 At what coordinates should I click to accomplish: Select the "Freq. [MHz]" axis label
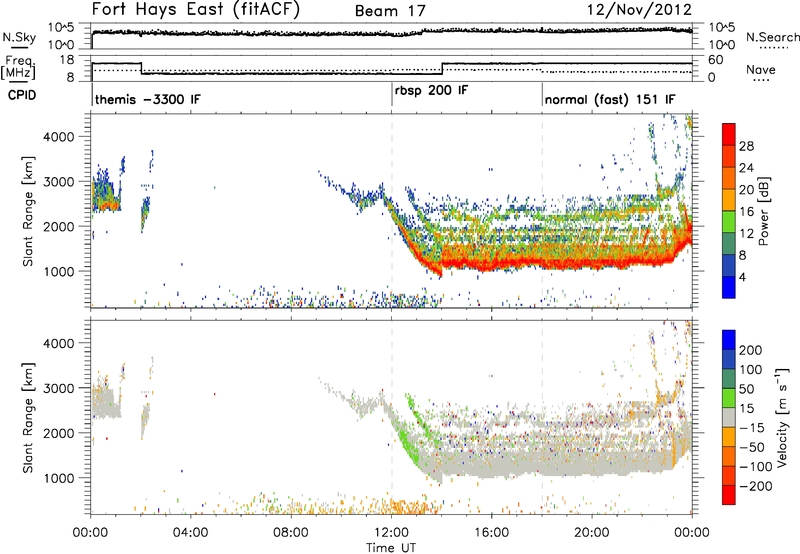pyautogui.click(x=18, y=68)
